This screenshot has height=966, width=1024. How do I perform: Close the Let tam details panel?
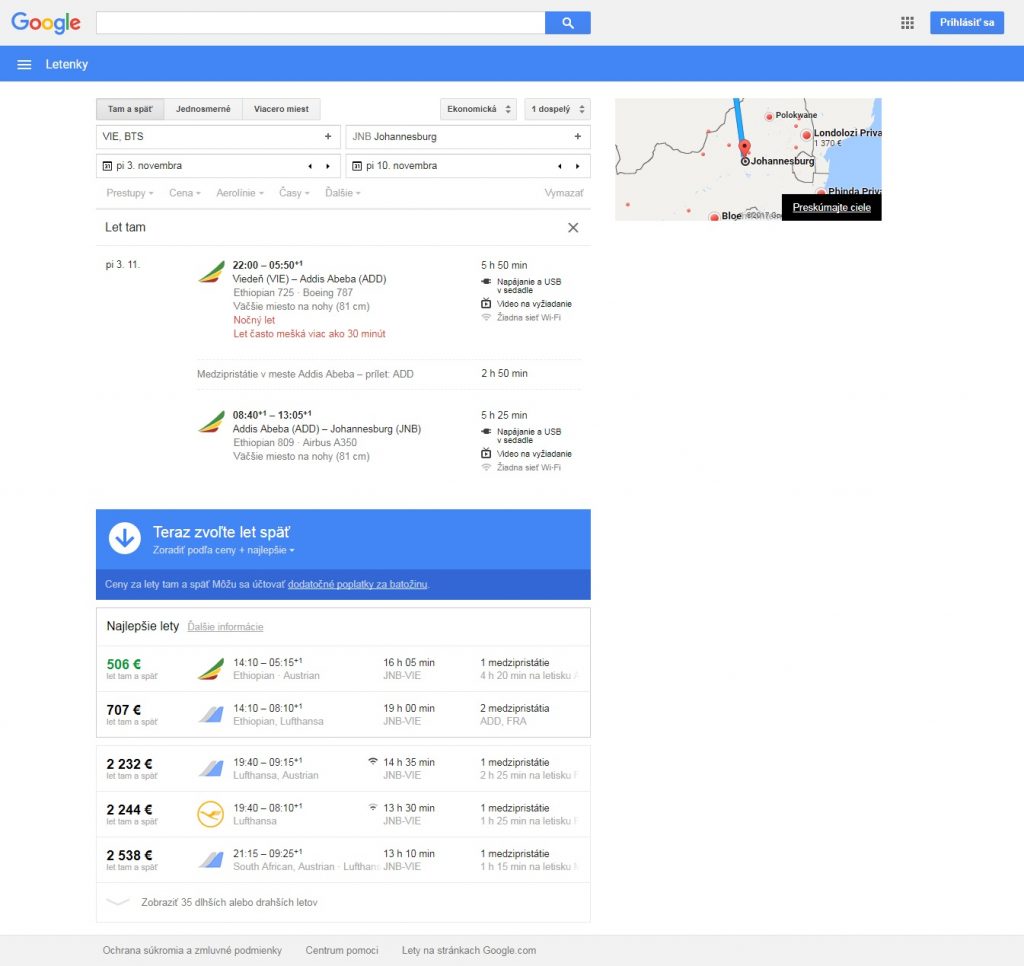click(x=573, y=227)
